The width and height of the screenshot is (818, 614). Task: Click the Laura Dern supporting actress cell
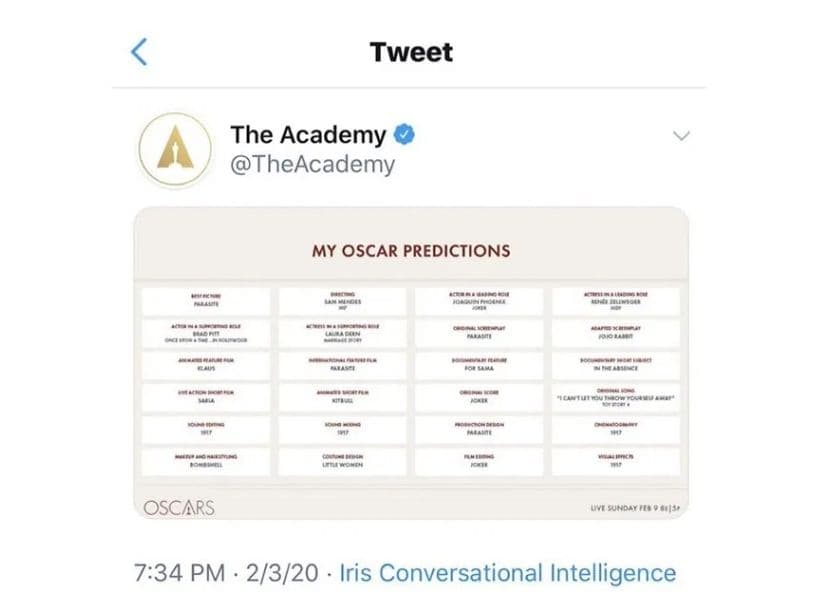point(343,333)
